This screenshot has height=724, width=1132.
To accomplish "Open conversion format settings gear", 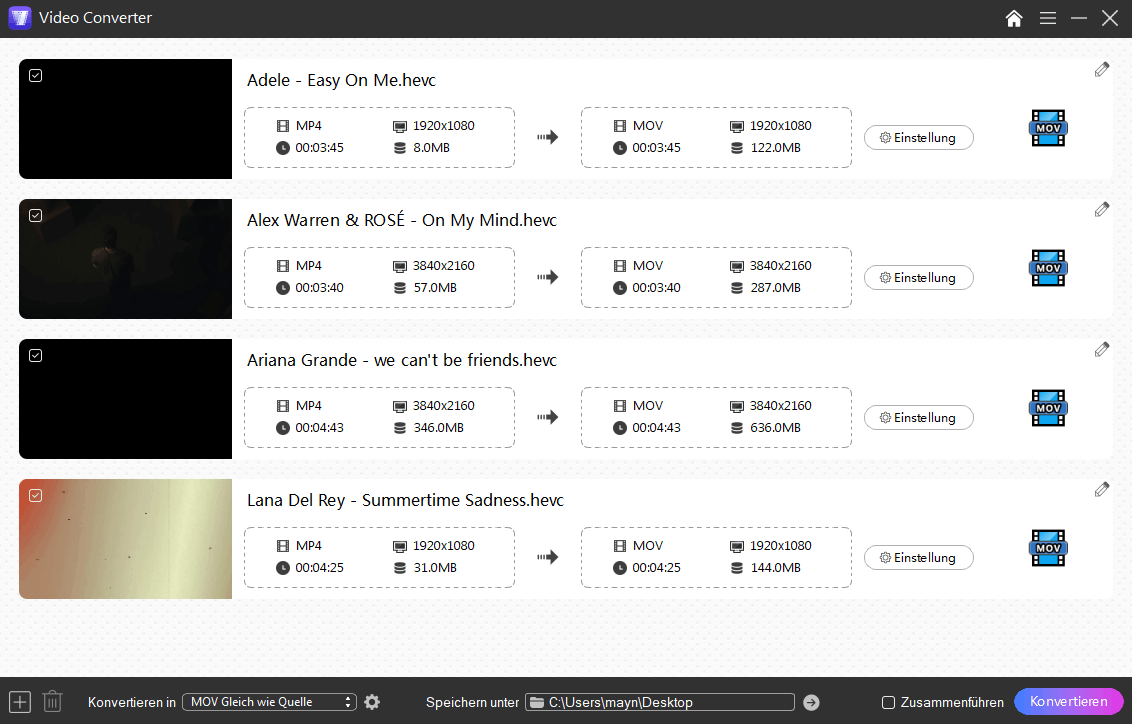I will point(372,702).
